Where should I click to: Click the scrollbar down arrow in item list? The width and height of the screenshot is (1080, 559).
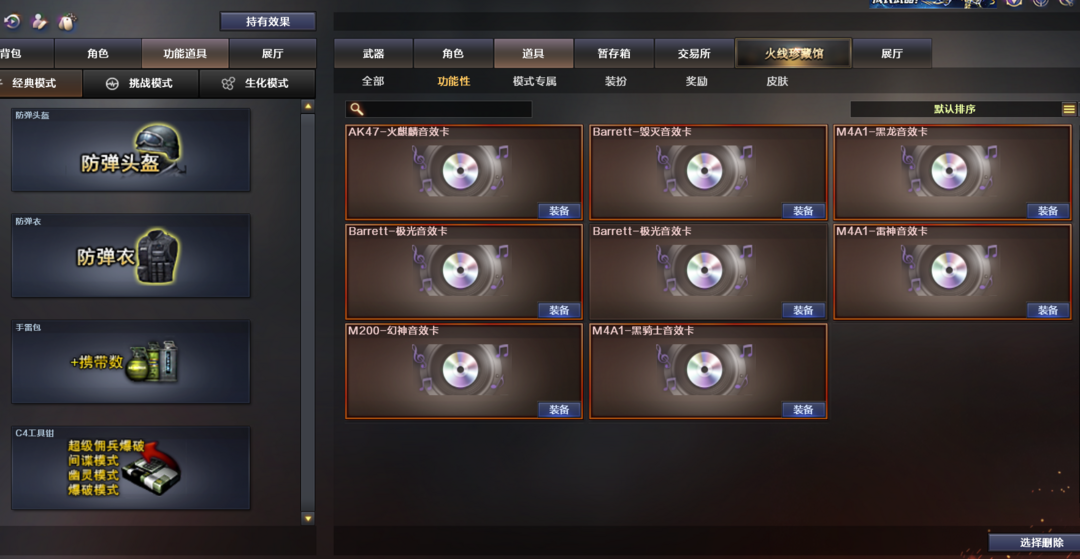pos(308,518)
